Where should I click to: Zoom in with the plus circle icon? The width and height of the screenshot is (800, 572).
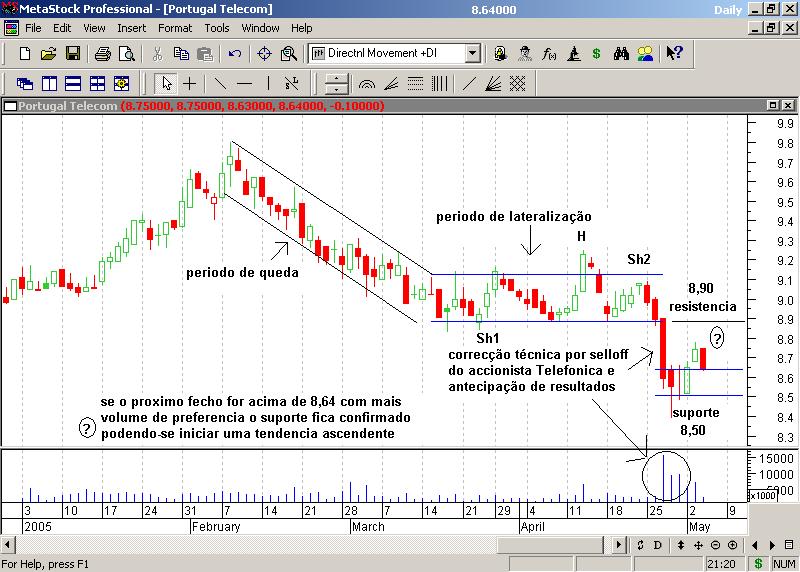(733, 545)
